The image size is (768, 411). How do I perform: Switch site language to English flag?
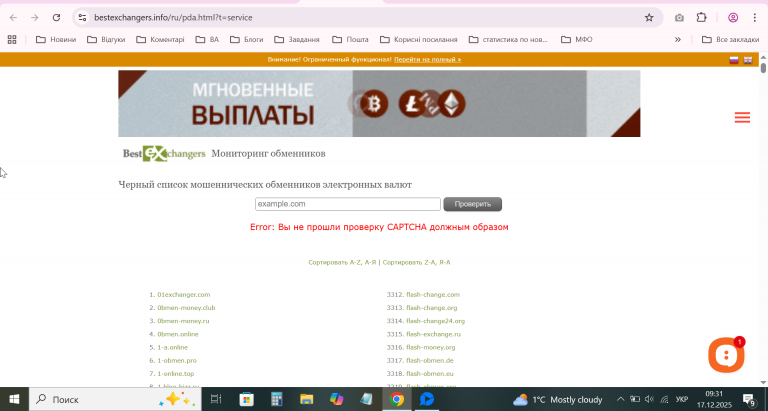pyautogui.click(x=748, y=60)
